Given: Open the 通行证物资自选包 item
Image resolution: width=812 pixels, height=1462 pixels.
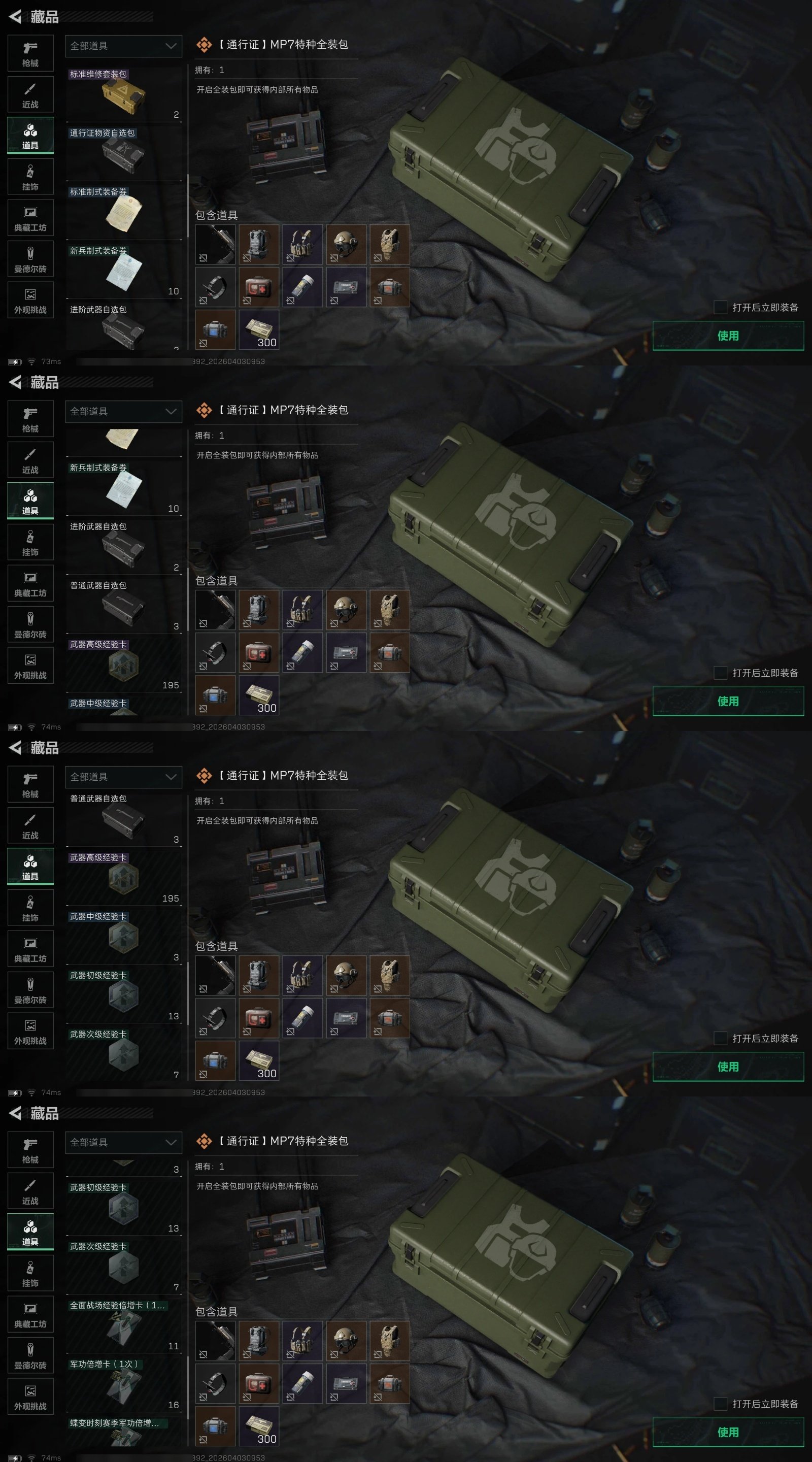Looking at the screenshot, I should coord(124,153).
